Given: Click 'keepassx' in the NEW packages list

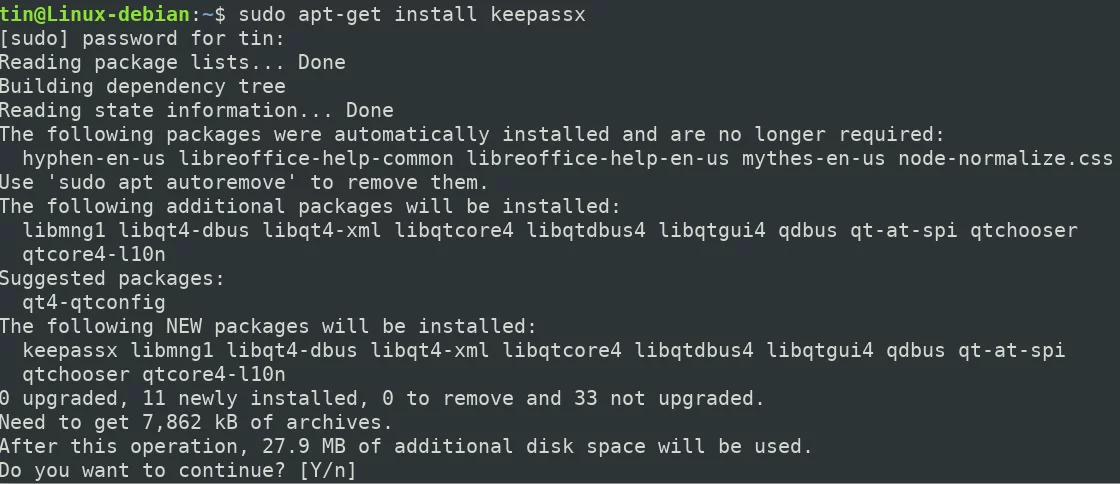Looking at the screenshot, I should pos(70,351).
